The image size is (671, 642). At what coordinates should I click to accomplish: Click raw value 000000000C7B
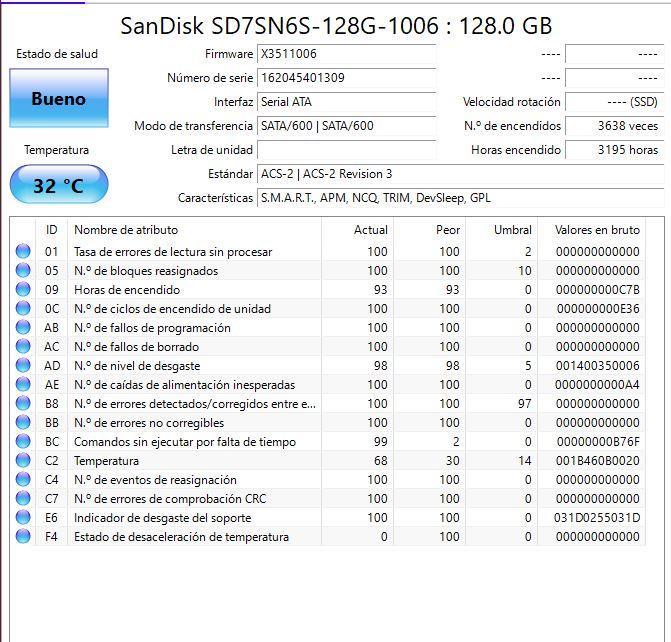(x=598, y=290)
